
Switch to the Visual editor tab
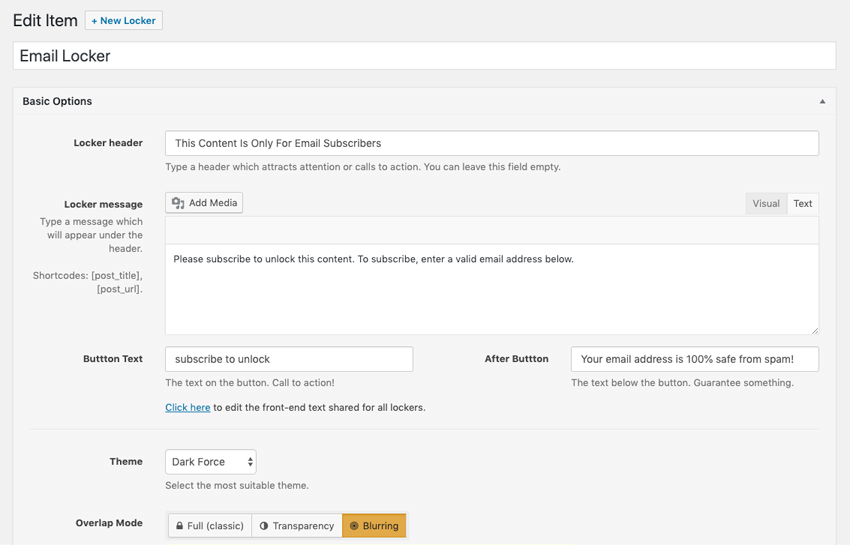click(x=766, y=204)
